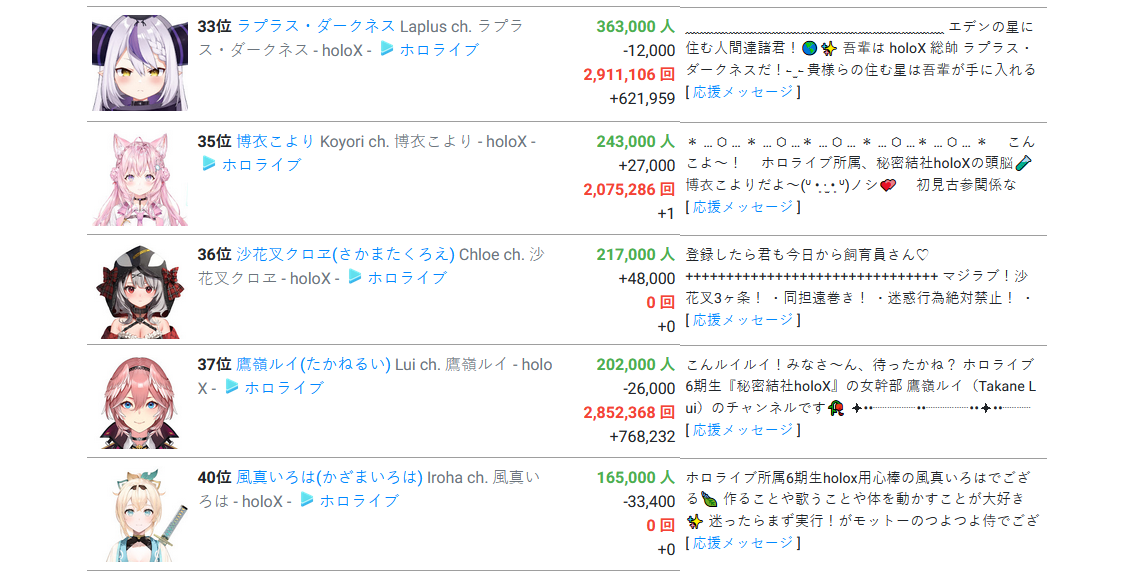Open ラプラス・ダークネス channel link
Image resolution: width=1135 pixels, height=571 pixels.
[316, 26]
